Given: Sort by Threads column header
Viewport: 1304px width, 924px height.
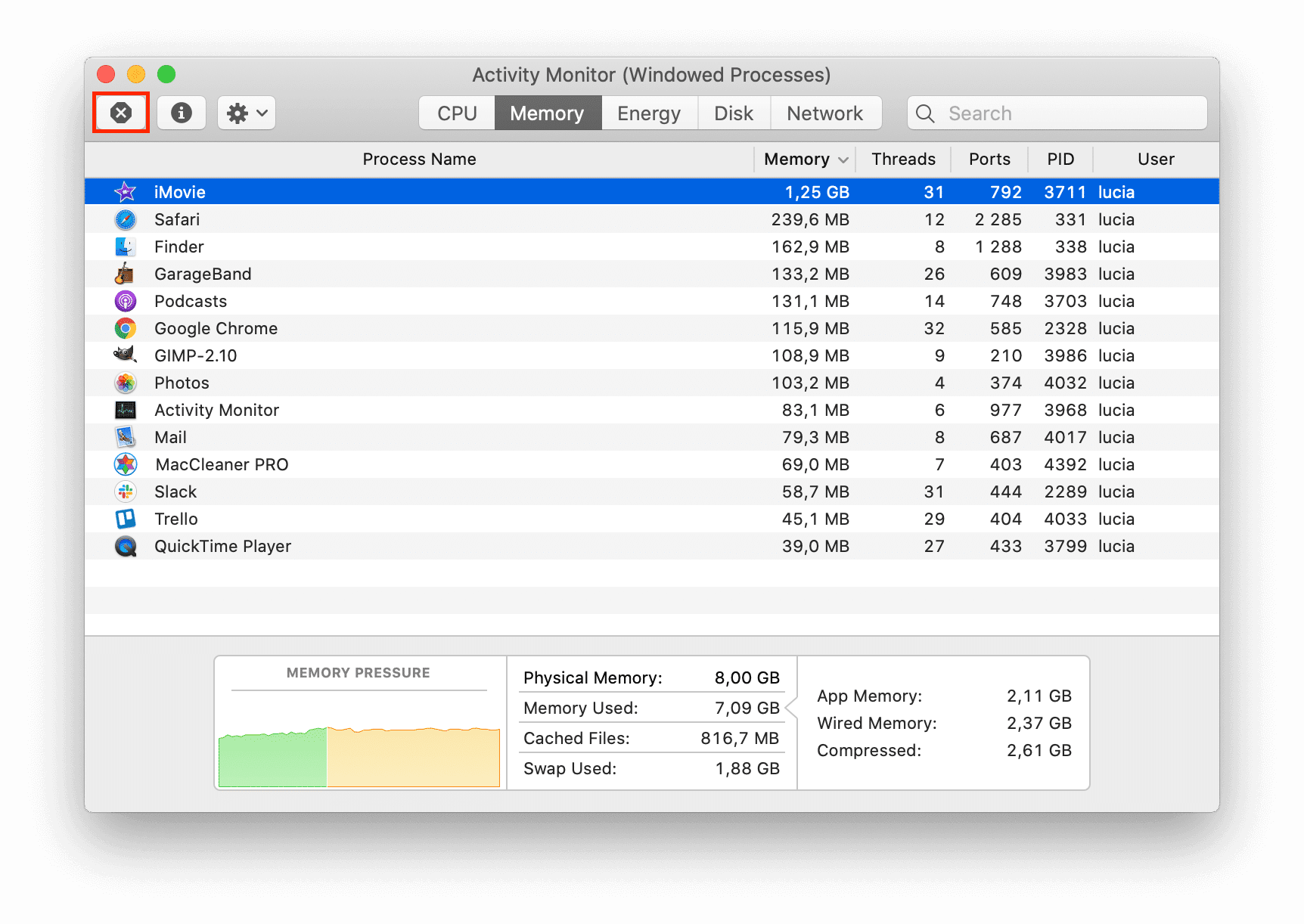Looking at the screenshot, I should pos(903,159).
